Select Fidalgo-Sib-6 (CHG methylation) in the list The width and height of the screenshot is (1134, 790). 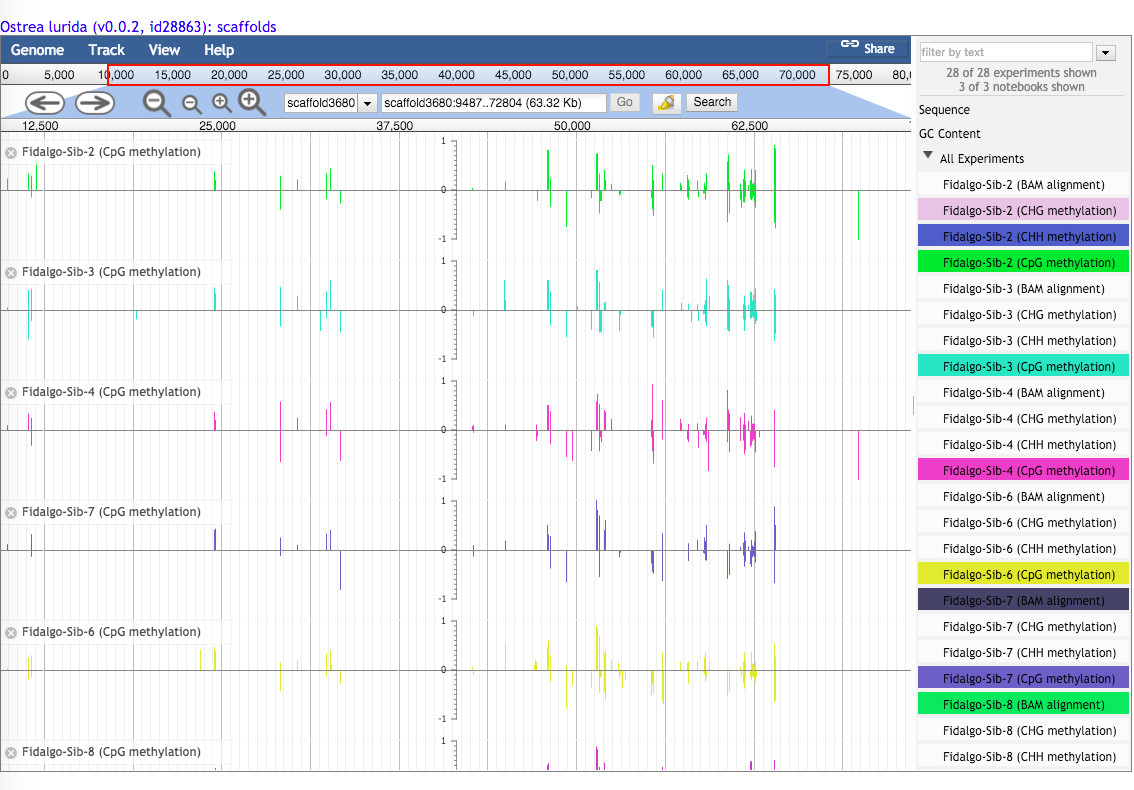(x=1023, y=523)
